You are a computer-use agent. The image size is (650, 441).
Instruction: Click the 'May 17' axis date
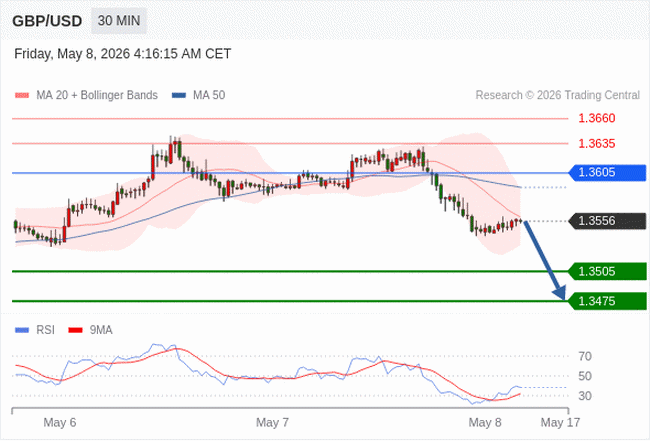pos(560,422)
